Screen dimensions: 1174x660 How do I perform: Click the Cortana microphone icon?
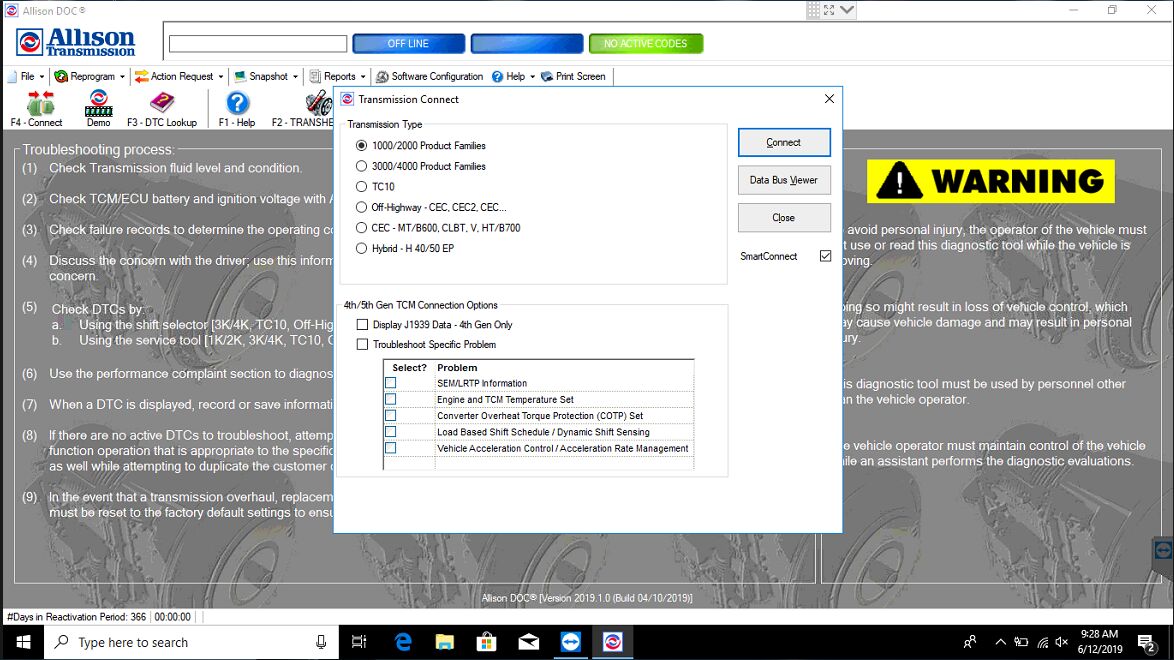pos(320,642)
